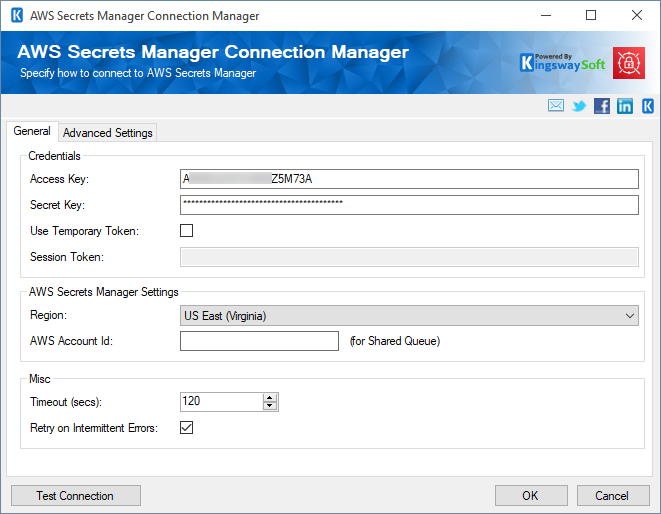Select the General tab
The image size is (661, 514).
tap(32, 131)
